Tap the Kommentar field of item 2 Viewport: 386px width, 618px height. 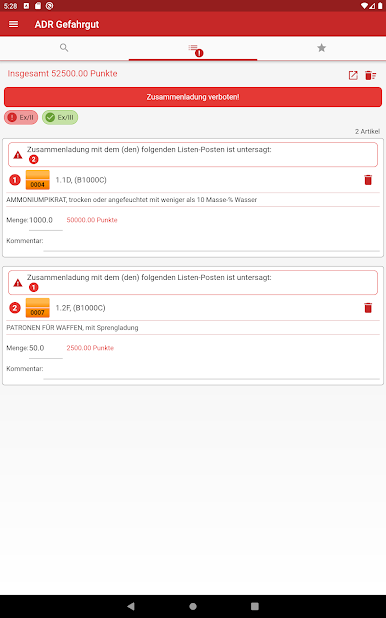211,370
